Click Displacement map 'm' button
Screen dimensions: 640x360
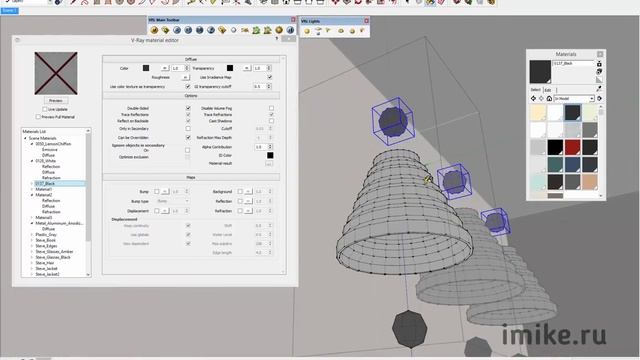click(164, 211)
